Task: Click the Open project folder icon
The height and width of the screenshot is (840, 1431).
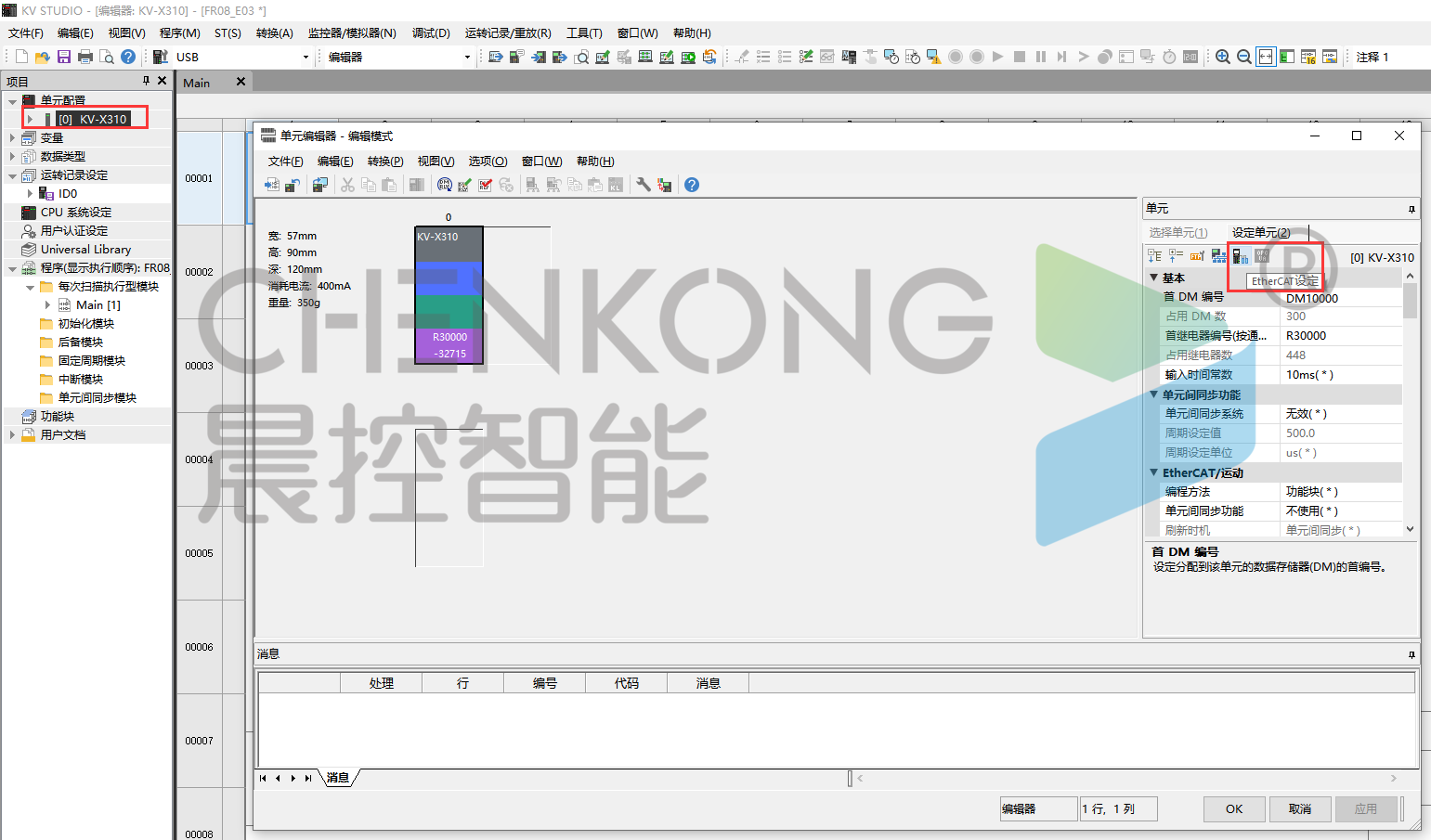Action: (42, 57)
